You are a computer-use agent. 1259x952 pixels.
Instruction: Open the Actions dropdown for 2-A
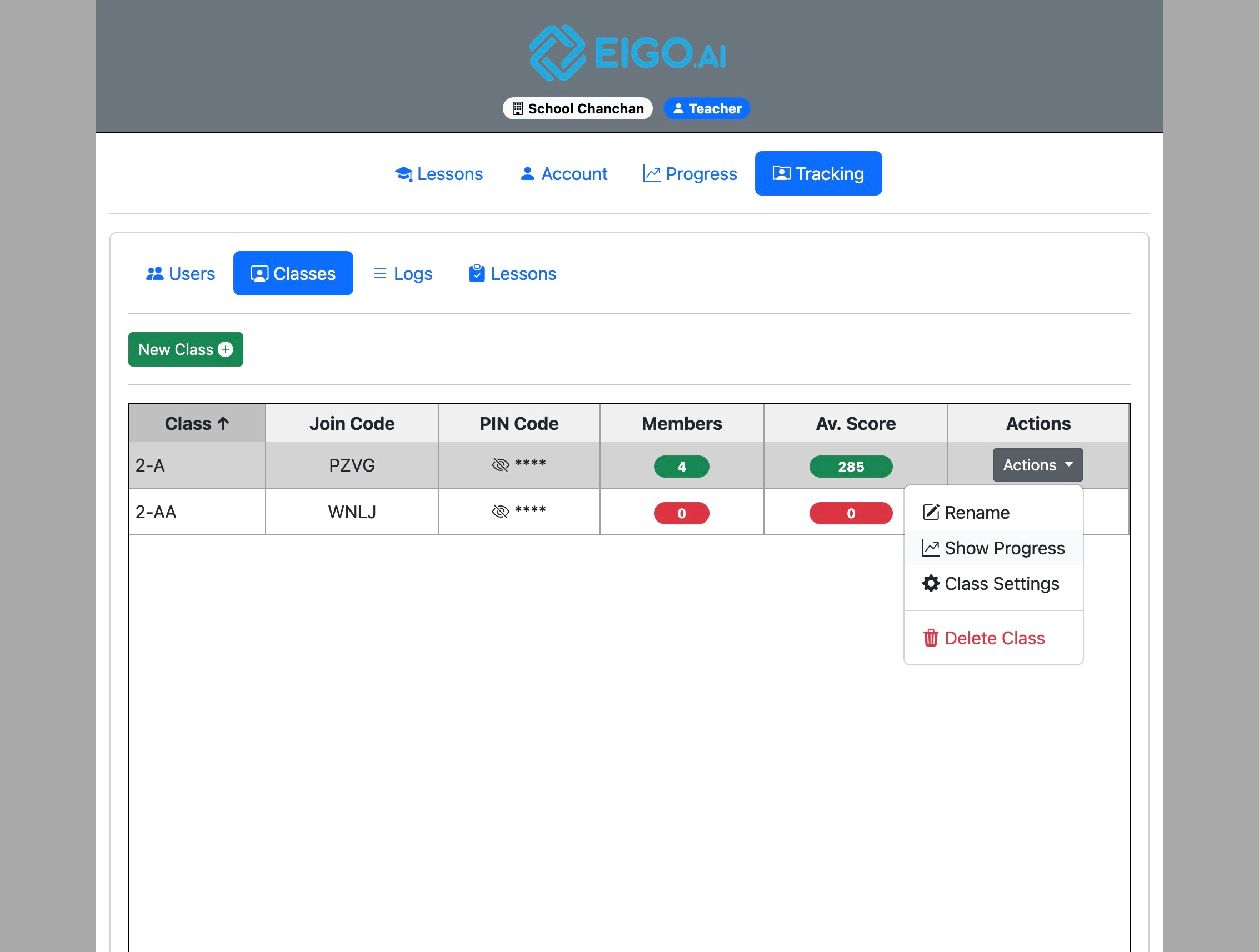[x=1038, y=465]
